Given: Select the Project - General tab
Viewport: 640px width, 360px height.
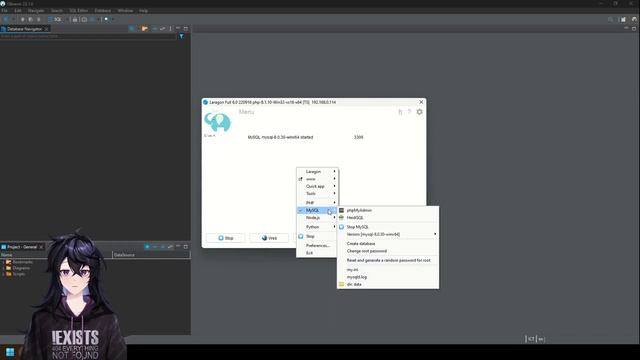Looking at the screenshot, I should click(x=22, y=247).
